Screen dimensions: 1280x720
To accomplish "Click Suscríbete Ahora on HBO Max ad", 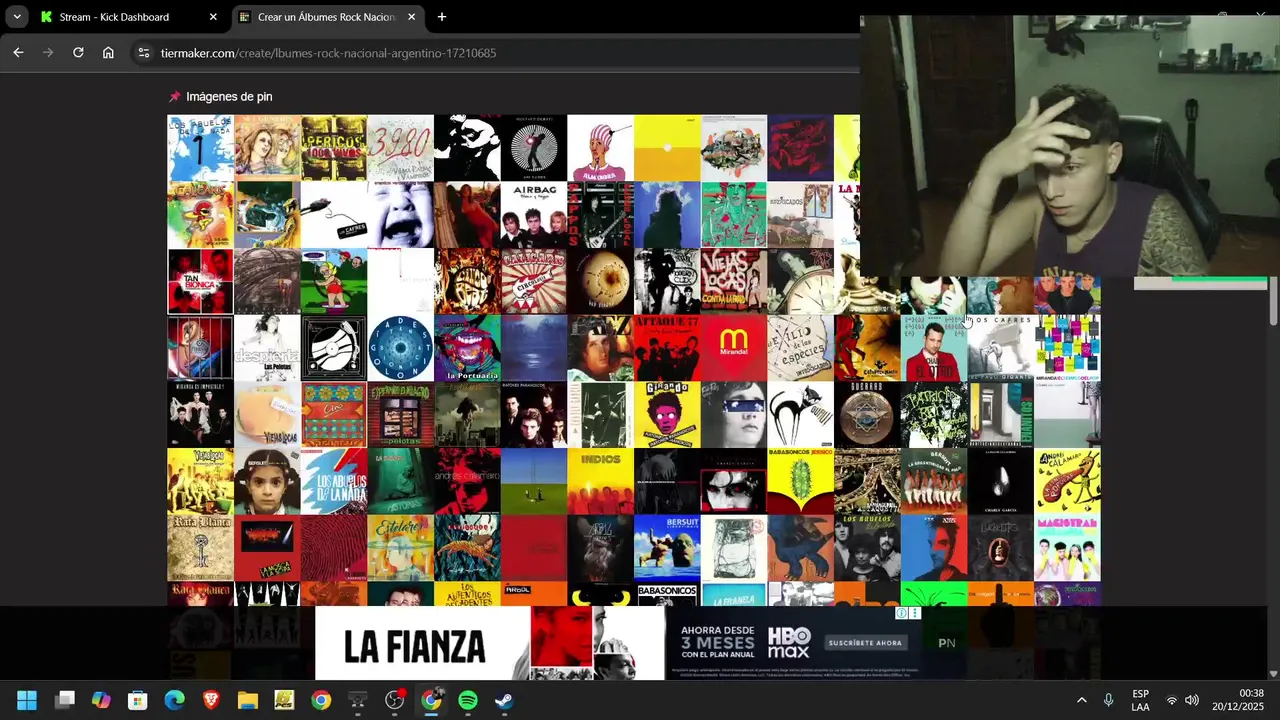I will coord(864,642).
